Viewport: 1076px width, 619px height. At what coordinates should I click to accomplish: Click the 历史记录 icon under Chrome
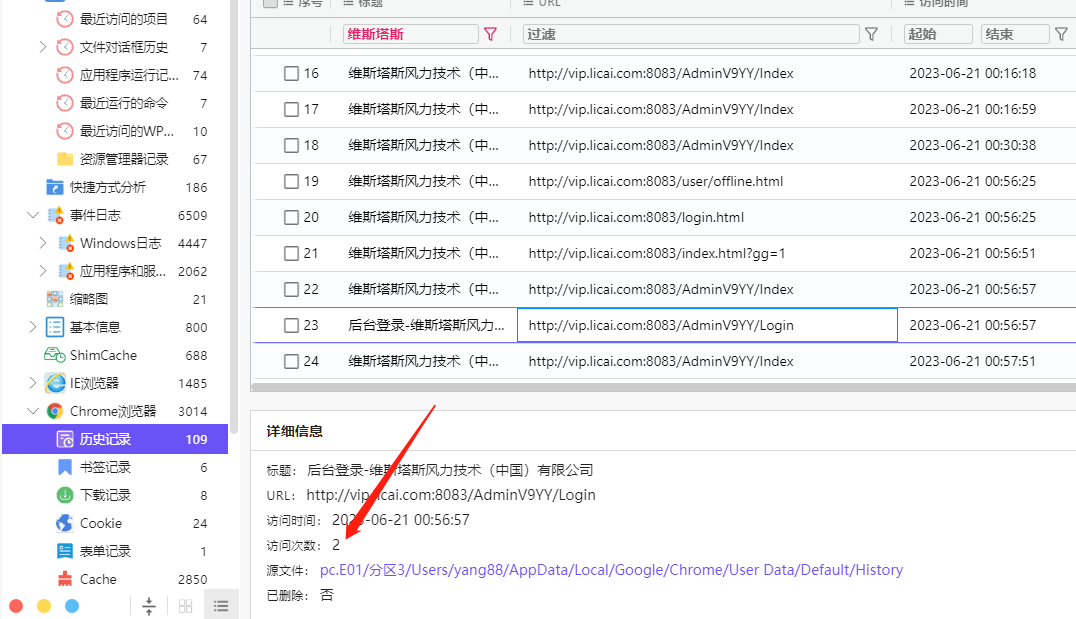coord(65,439)
